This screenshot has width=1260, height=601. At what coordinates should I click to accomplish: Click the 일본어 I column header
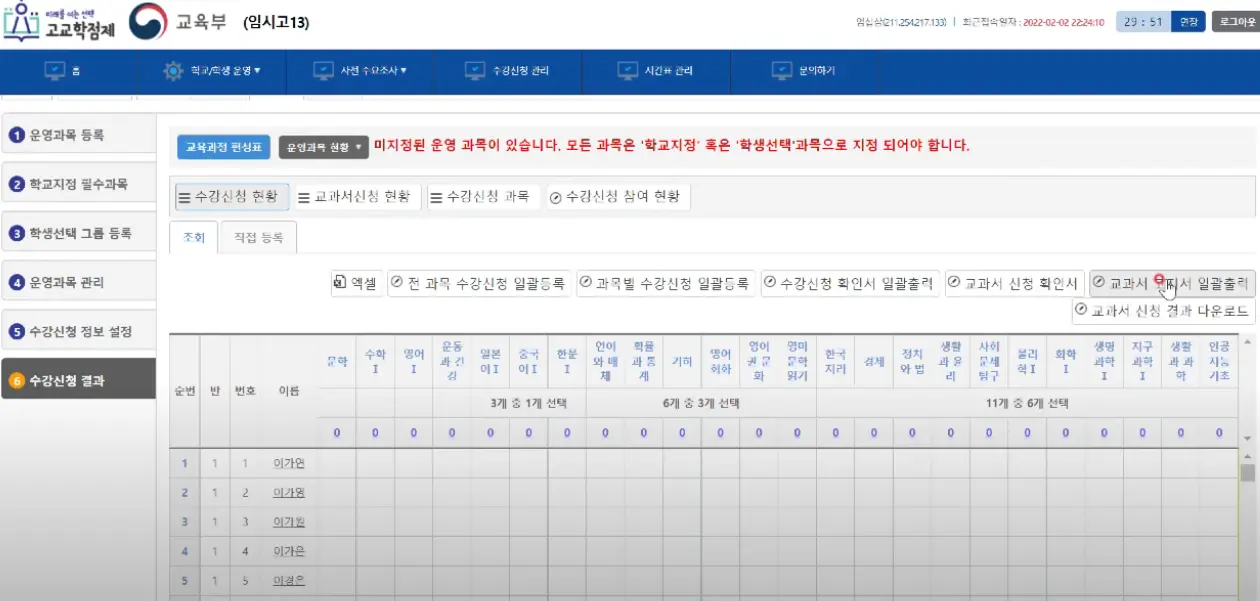click(490, 361)
